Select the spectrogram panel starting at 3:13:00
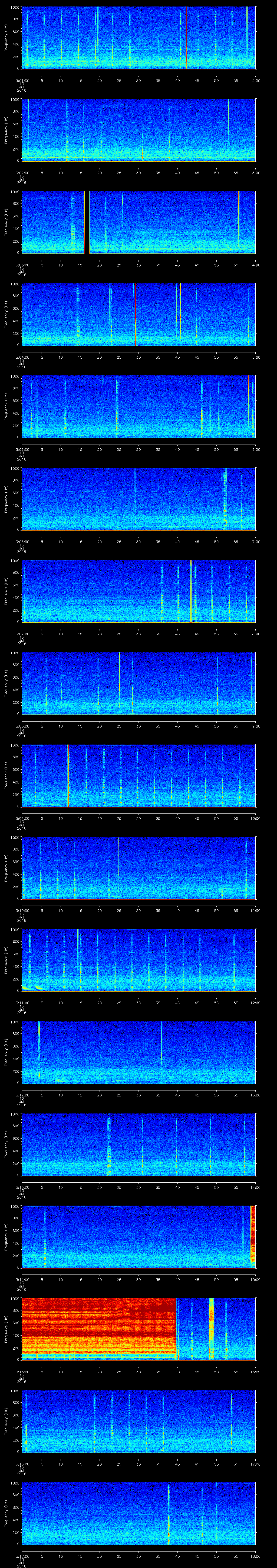The height and width of the screenshot is (1568, 277). [x=139, y=1144]
